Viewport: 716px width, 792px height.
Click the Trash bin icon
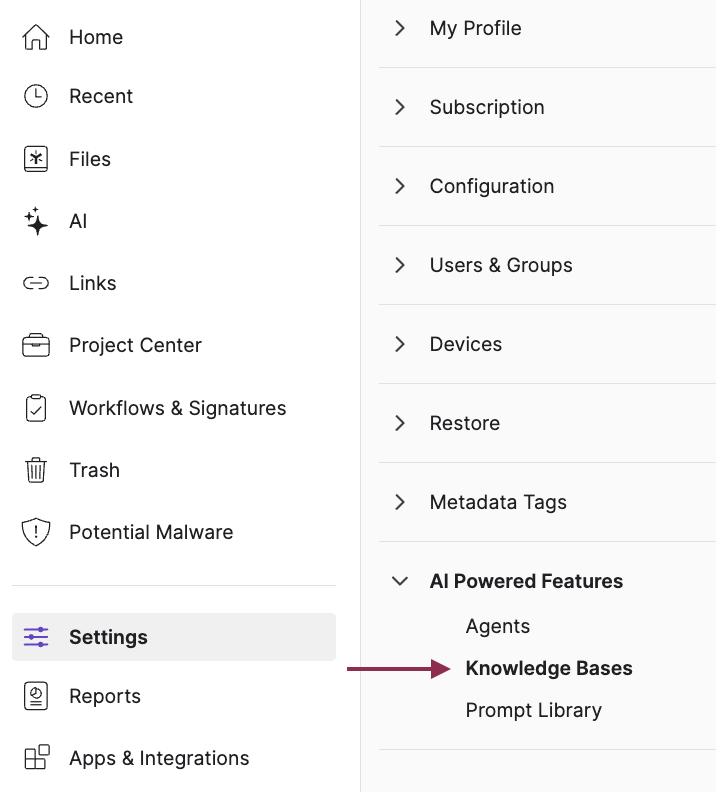coord(36,470)
